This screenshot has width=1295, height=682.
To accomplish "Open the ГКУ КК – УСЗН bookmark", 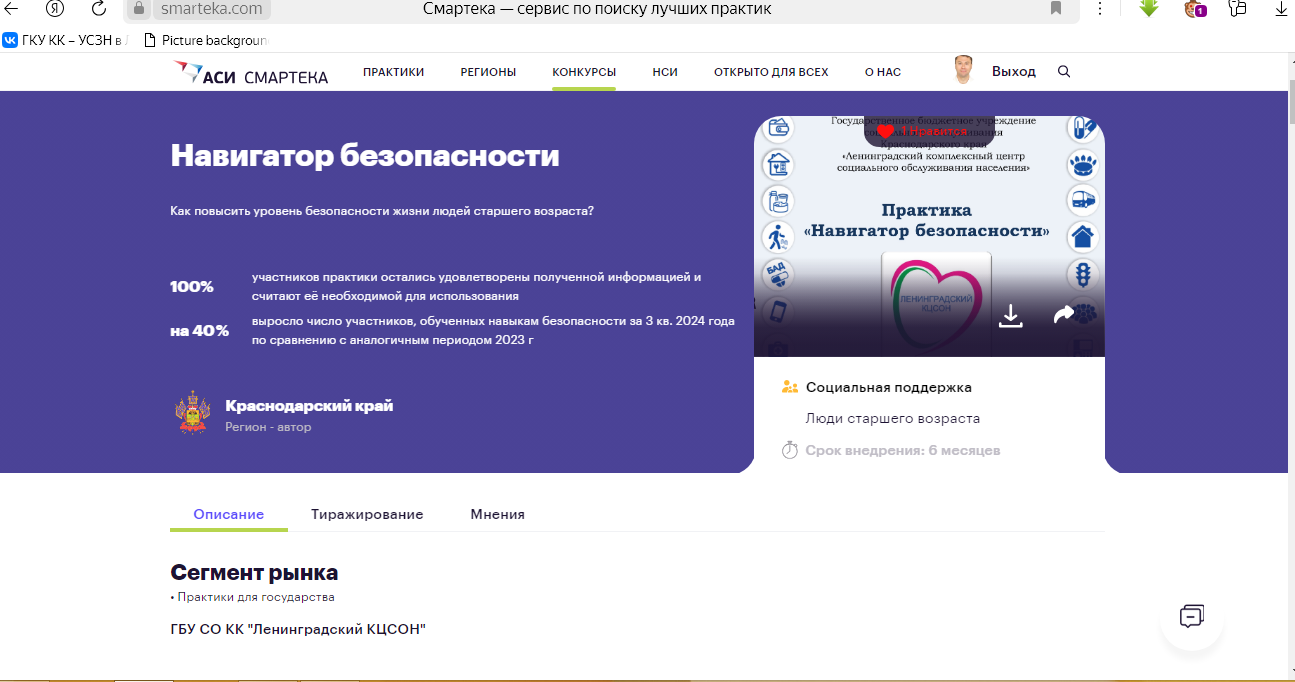I will pyautogui.click(x=63, y=40).
